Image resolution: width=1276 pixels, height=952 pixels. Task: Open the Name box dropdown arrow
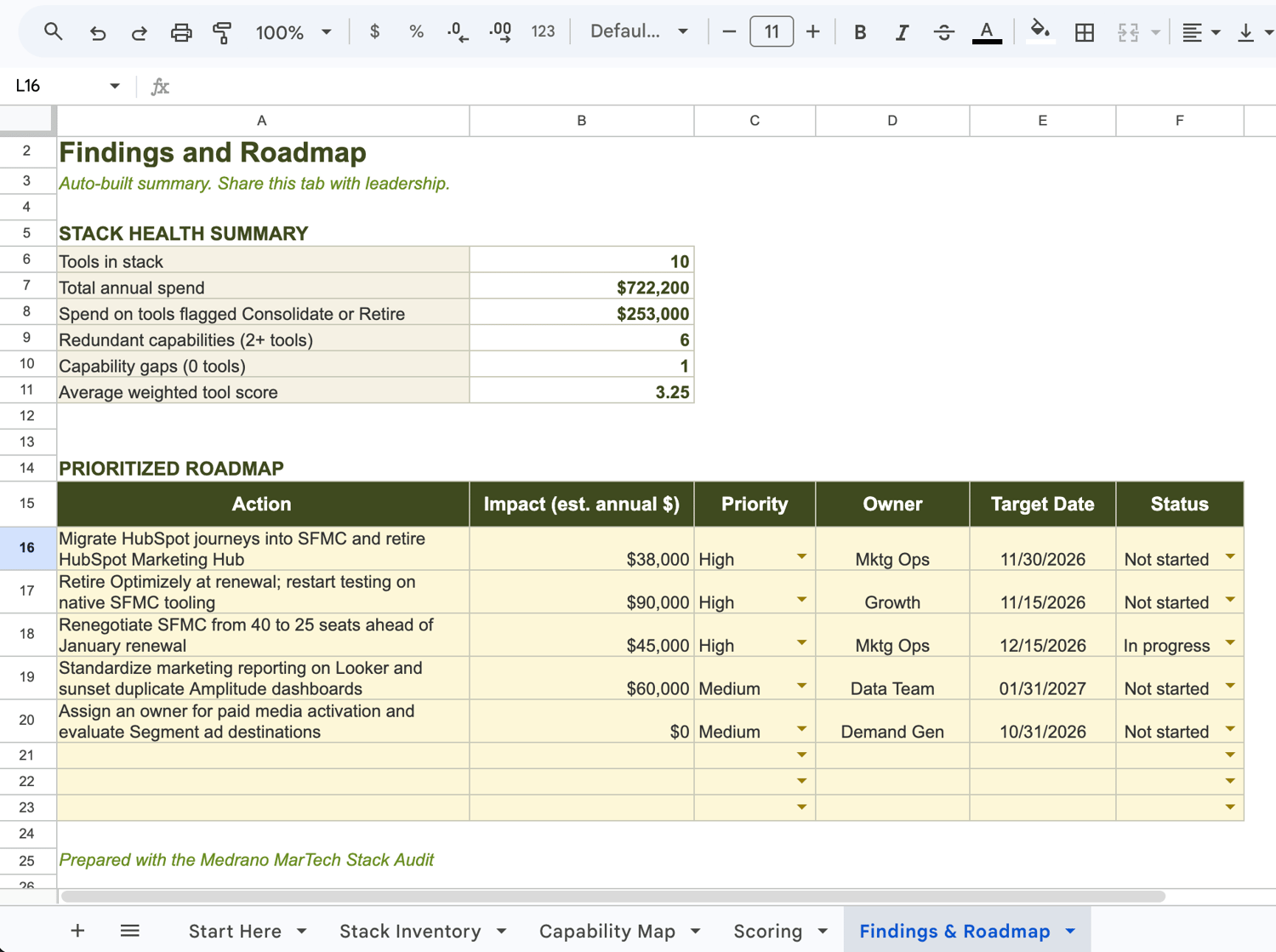[115, 86]
